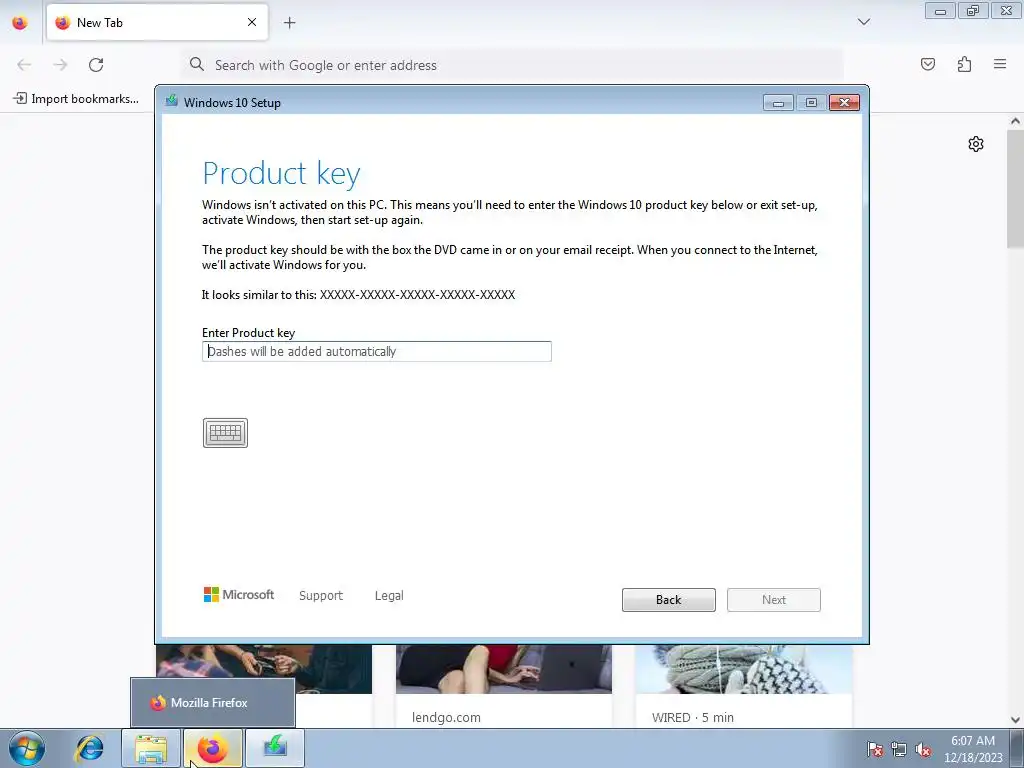Click the Next button in Setup
Viewport: 1024px width, 768px height.
click(774, 600)
